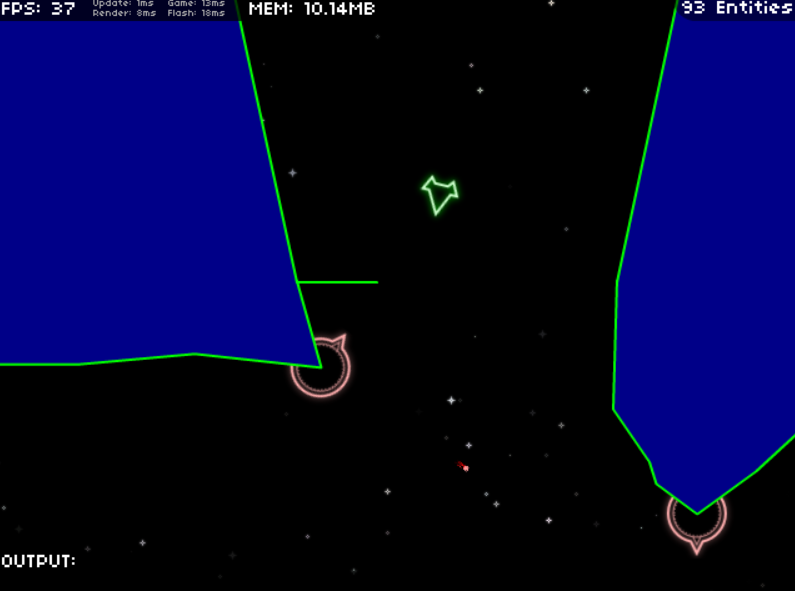Click the bottom pointed tip of right wall
Image resolution: width=795 pixels, height=591 pixels.
(697, 513)
